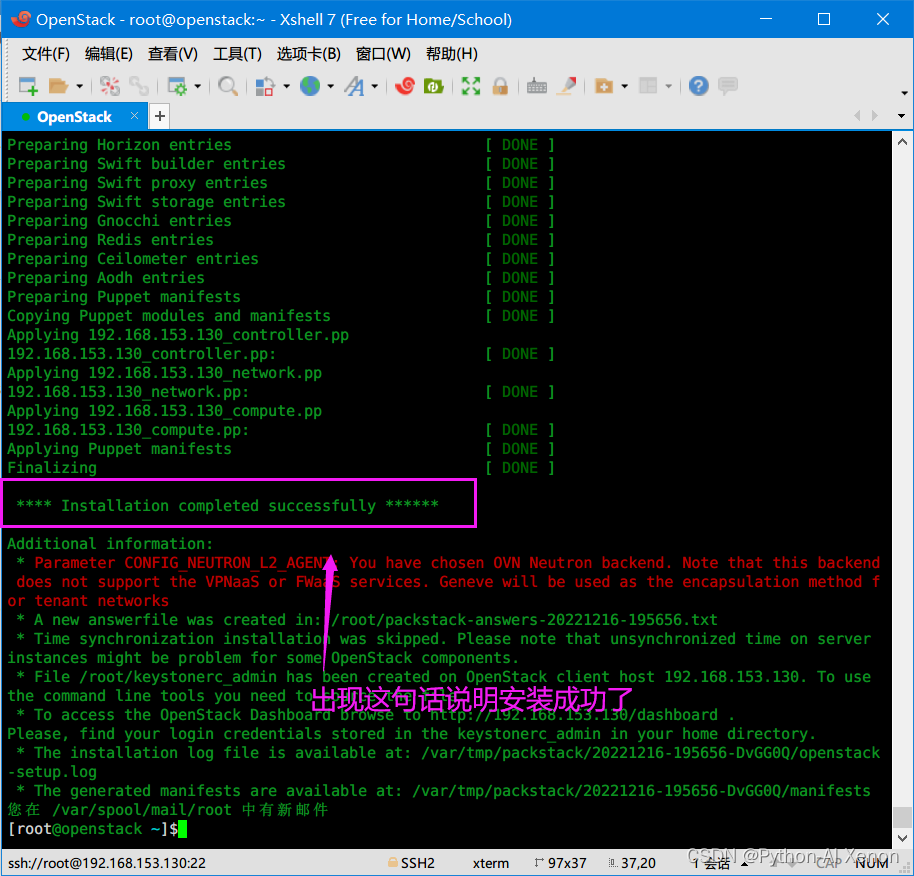Open Xshell help via the question mark icon
Viewport: 914px width, 876px height.
pos(697,86)
